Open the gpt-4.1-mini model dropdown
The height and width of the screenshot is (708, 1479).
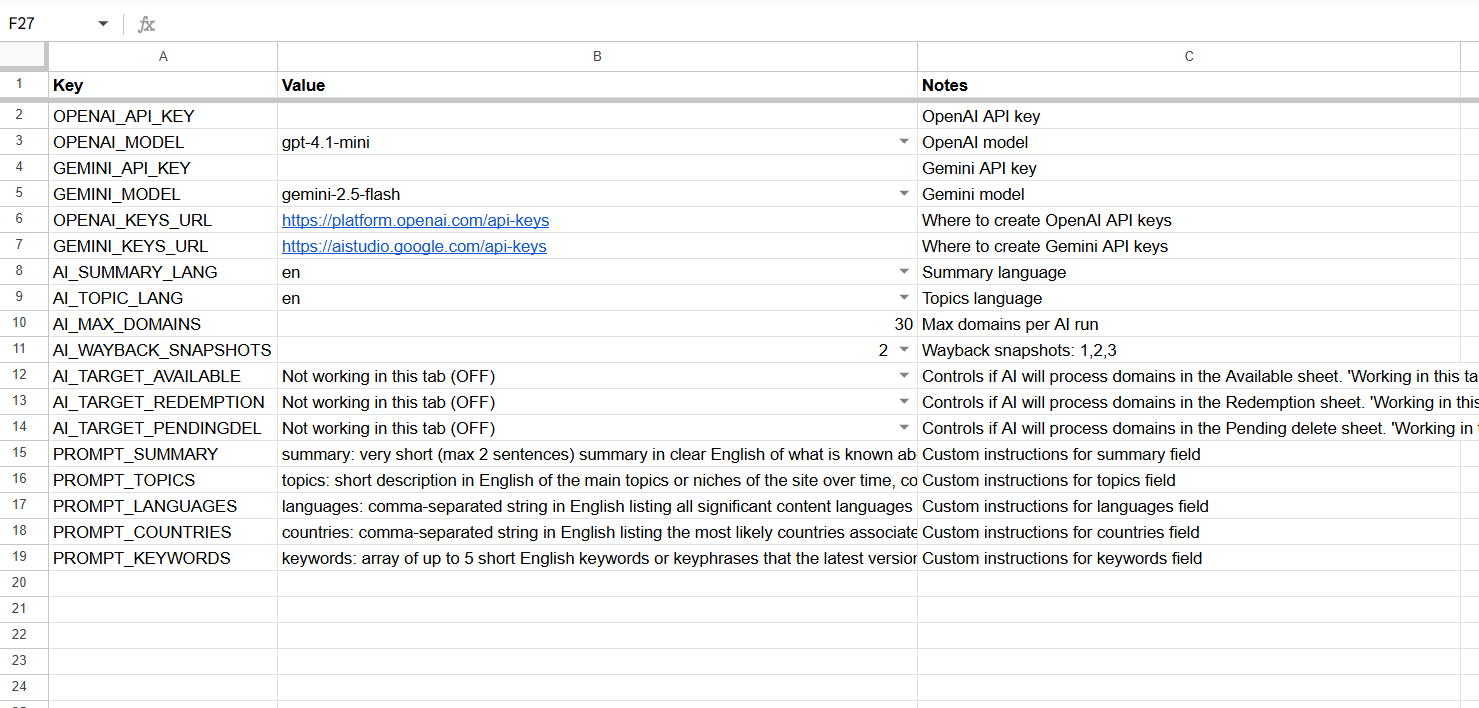click(x=905, y=142)
